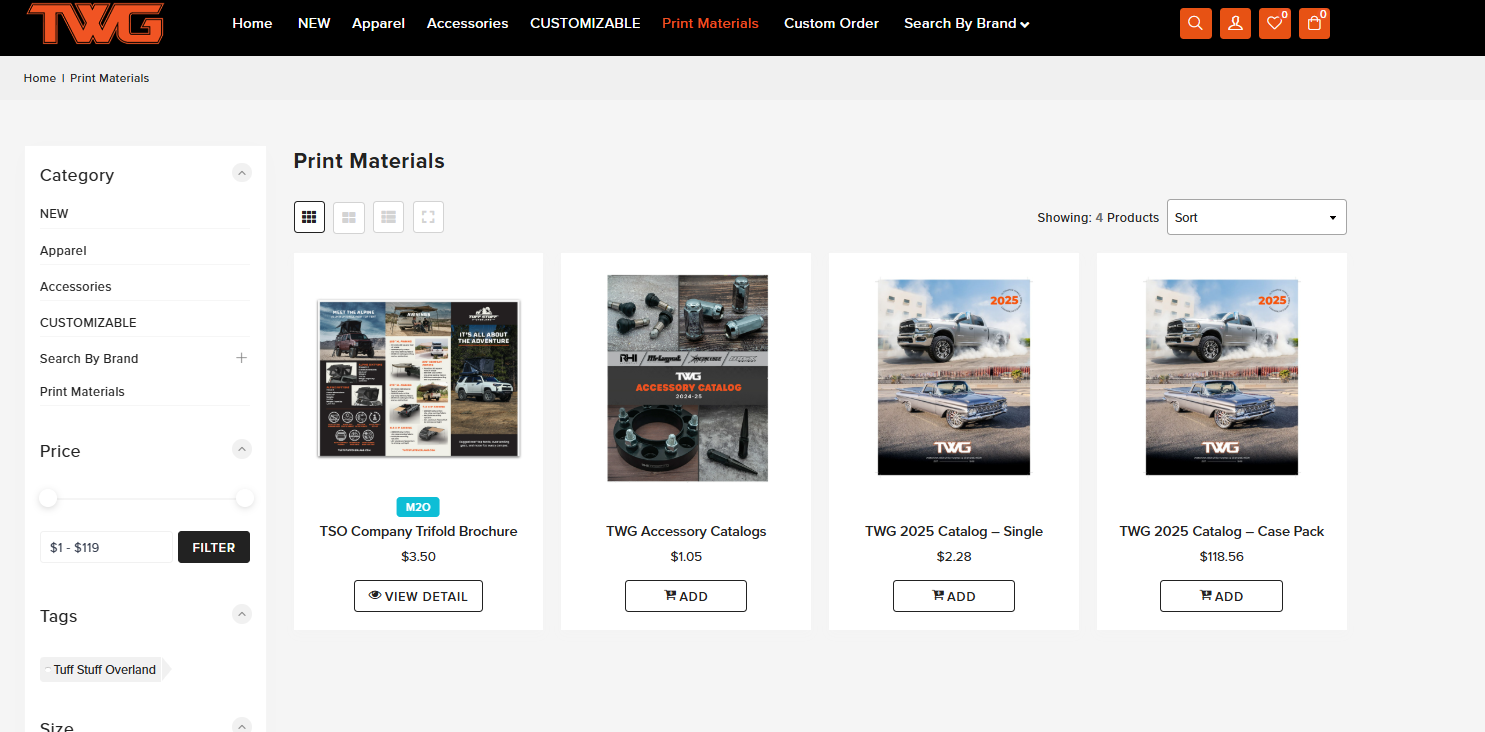Open the wishlist heart icon
This screenshot has height=732, width=1485.
click(1274, 24)
